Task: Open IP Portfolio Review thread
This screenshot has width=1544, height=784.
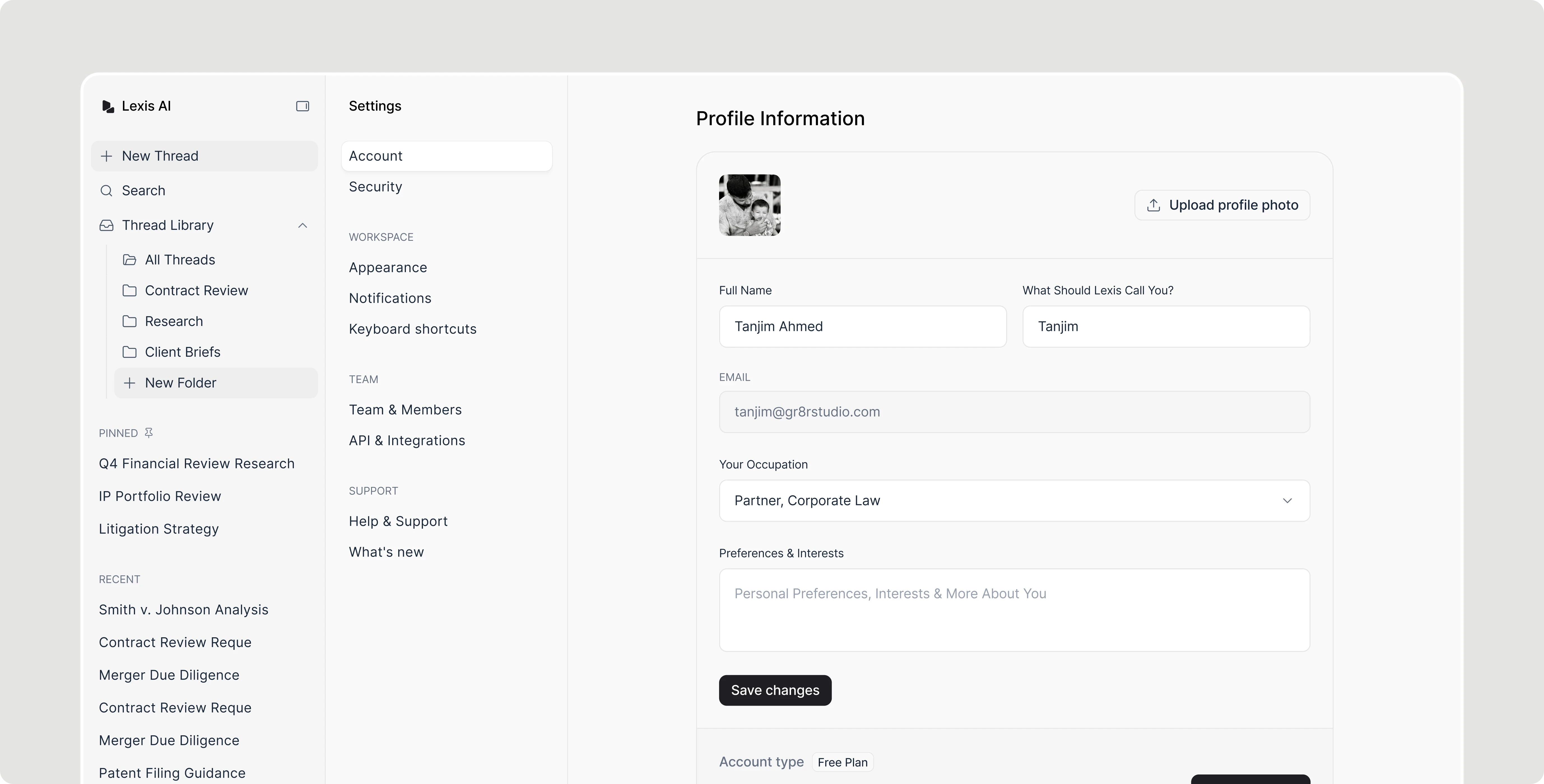Action: 160,496
